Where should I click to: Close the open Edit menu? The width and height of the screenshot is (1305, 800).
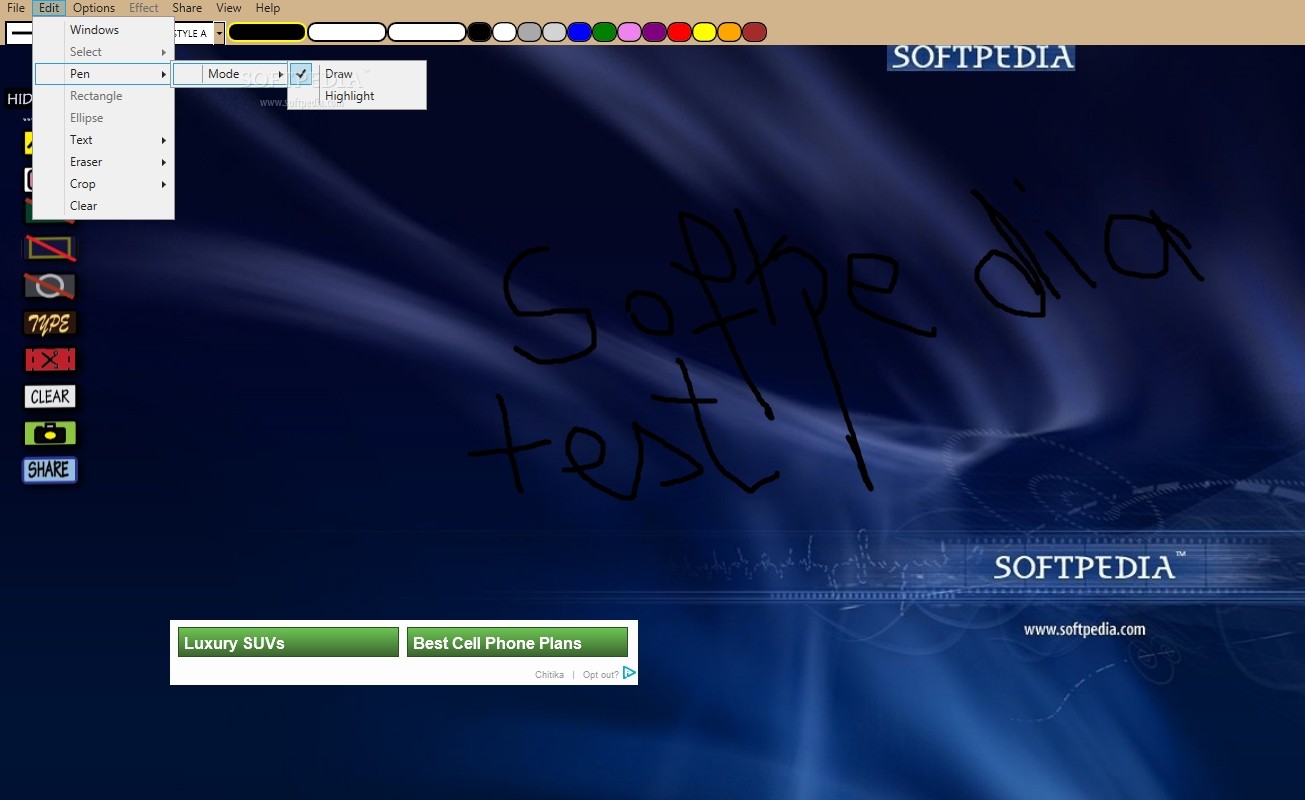coord(49,8)
